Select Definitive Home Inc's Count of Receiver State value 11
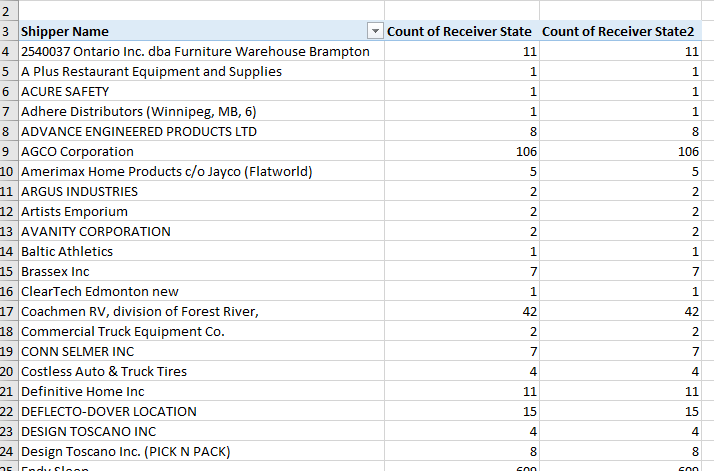 coord(462,392)
